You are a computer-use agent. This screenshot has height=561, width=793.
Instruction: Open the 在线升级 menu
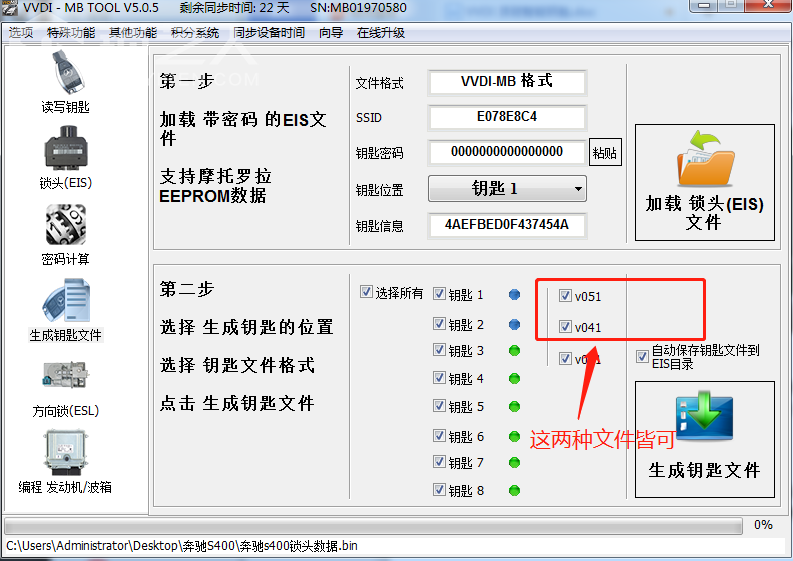click(381, 33)
